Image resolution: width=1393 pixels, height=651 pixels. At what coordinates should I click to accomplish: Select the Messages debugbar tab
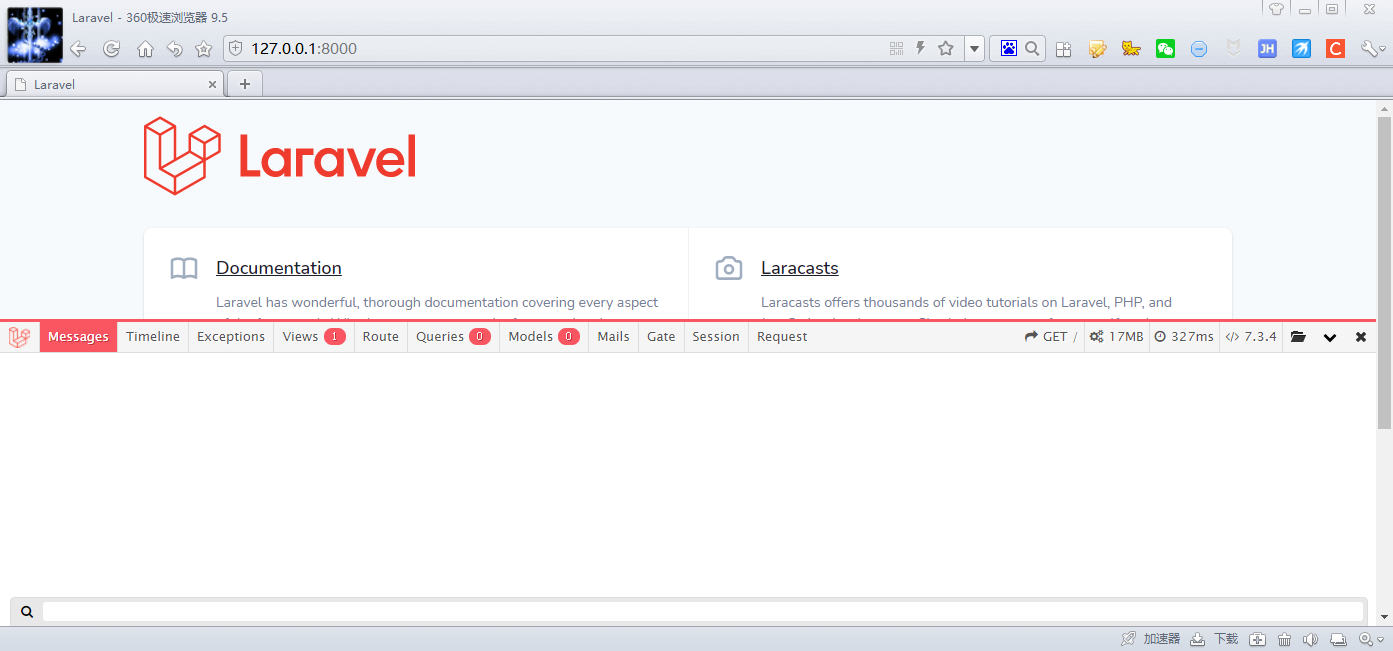pos(78,337)
